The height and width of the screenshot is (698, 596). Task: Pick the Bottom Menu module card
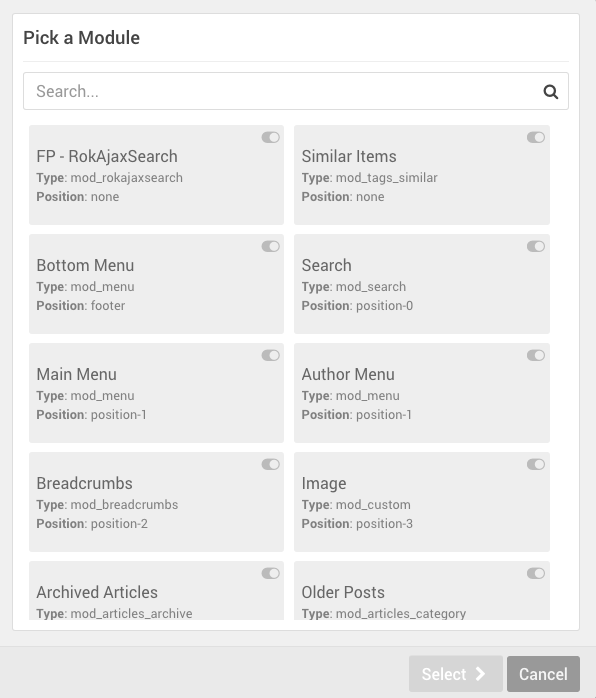pos(156,284)
